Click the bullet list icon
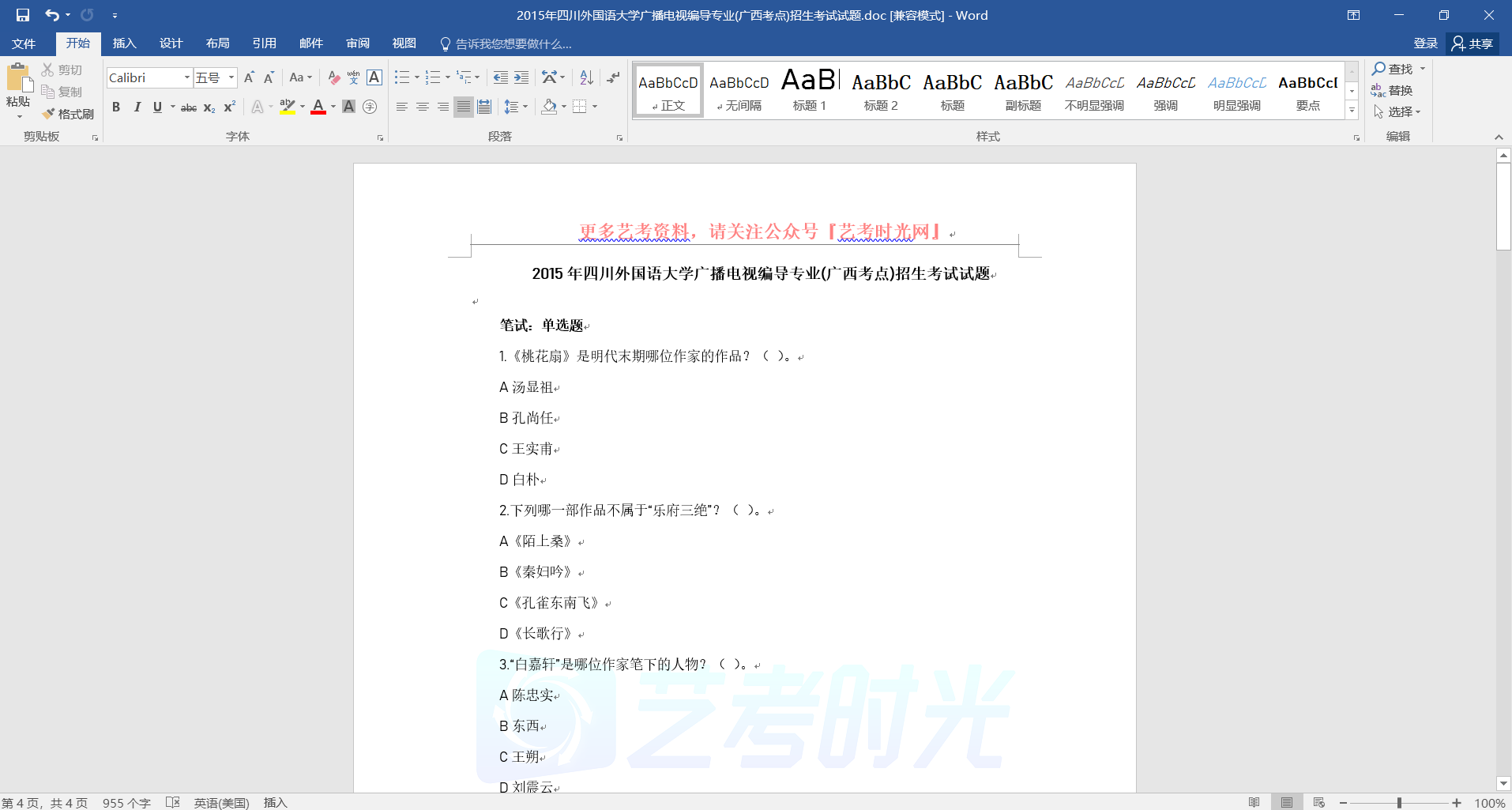 (402, 77)
